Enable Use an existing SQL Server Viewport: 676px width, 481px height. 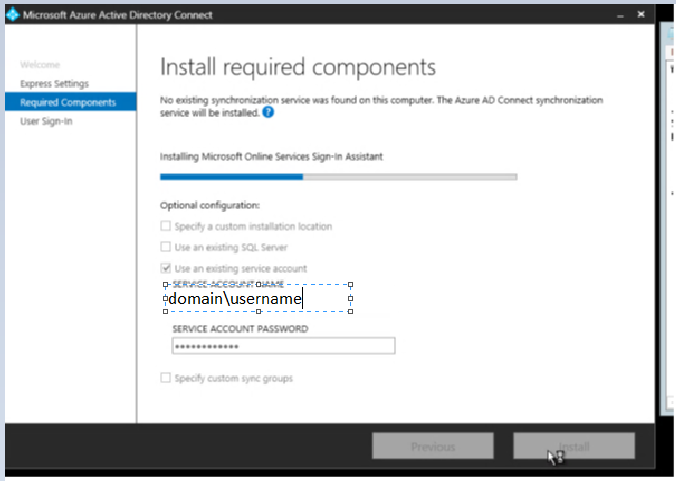(166, 247)
